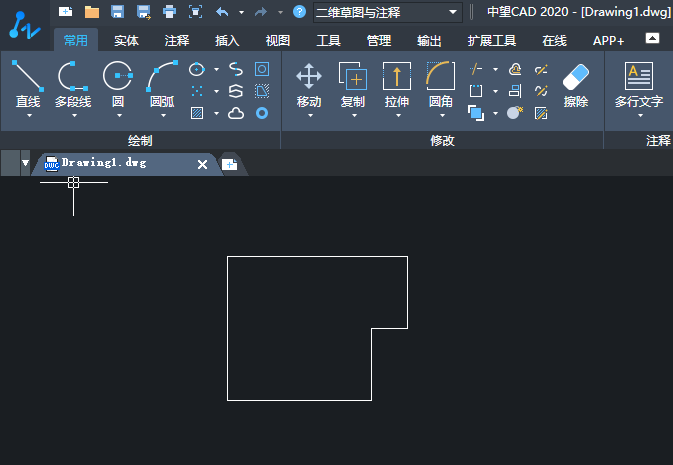Switch to the 视图 ribbon tab
The height and width of the screenshot is (465, 673).
(x=278, y=40)
